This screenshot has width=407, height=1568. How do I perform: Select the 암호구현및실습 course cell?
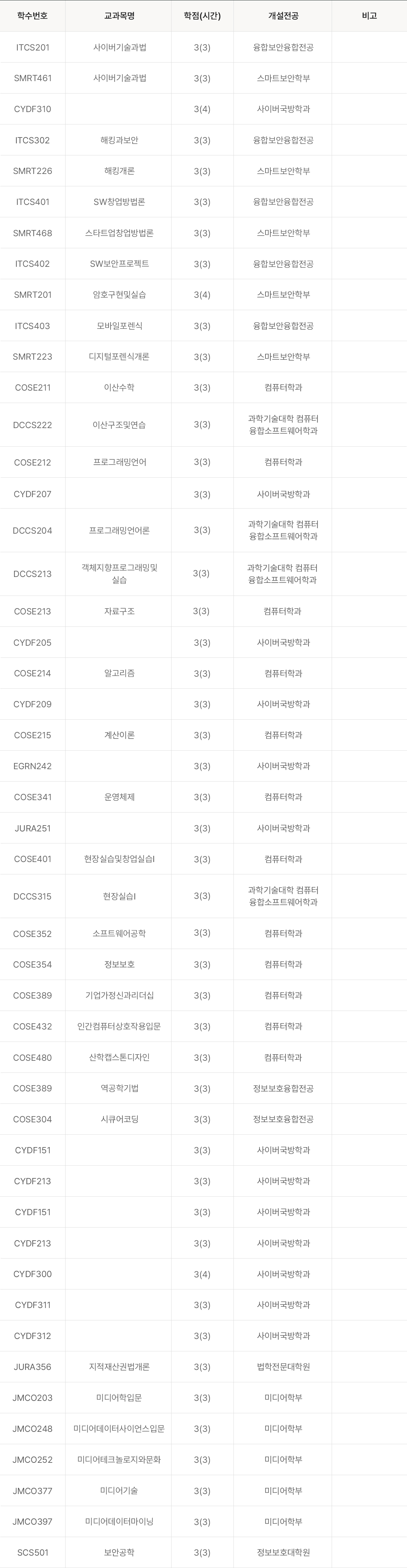point(119,295)
